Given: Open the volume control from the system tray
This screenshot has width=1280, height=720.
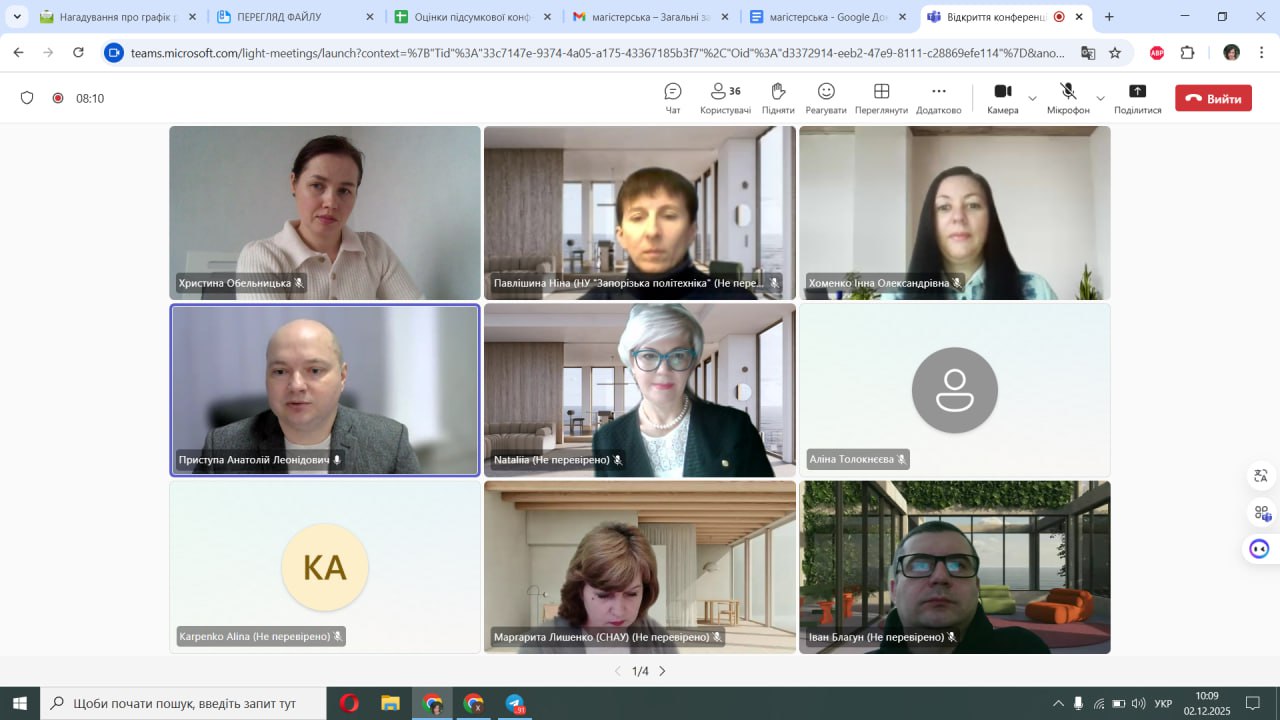Looking at the screenshot, I should point(1140,705).
